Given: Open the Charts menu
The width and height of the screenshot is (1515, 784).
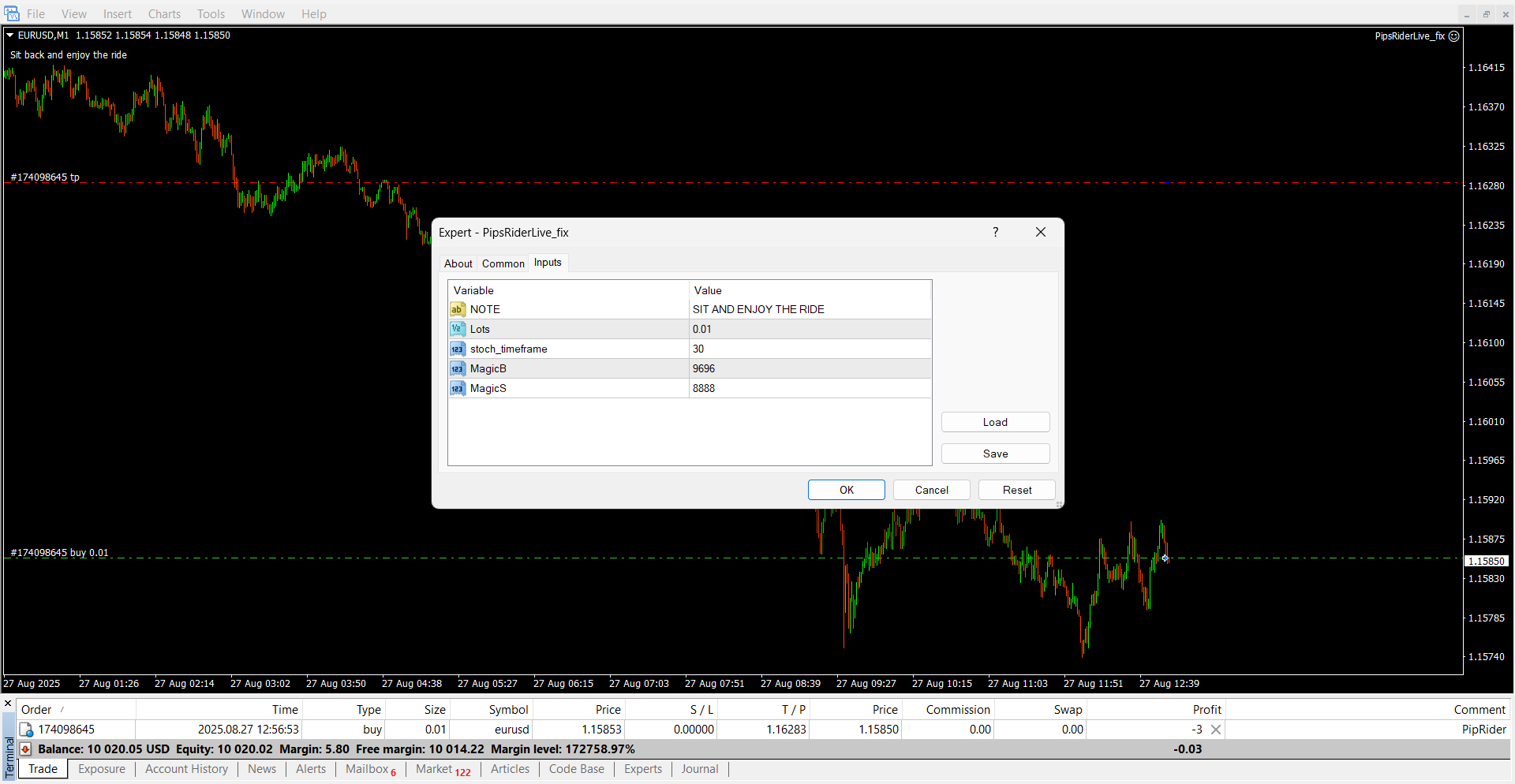Looking at the screenshot, I should (164, 14).
